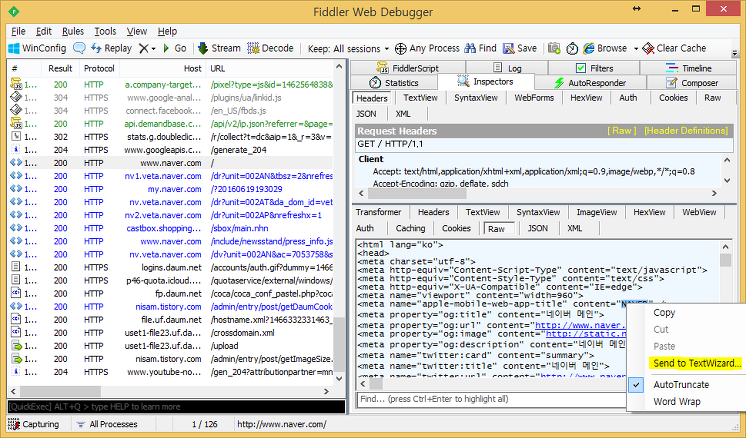
Task: Click Clear Cache in the toolbar
Action: (x=674, y=48)
